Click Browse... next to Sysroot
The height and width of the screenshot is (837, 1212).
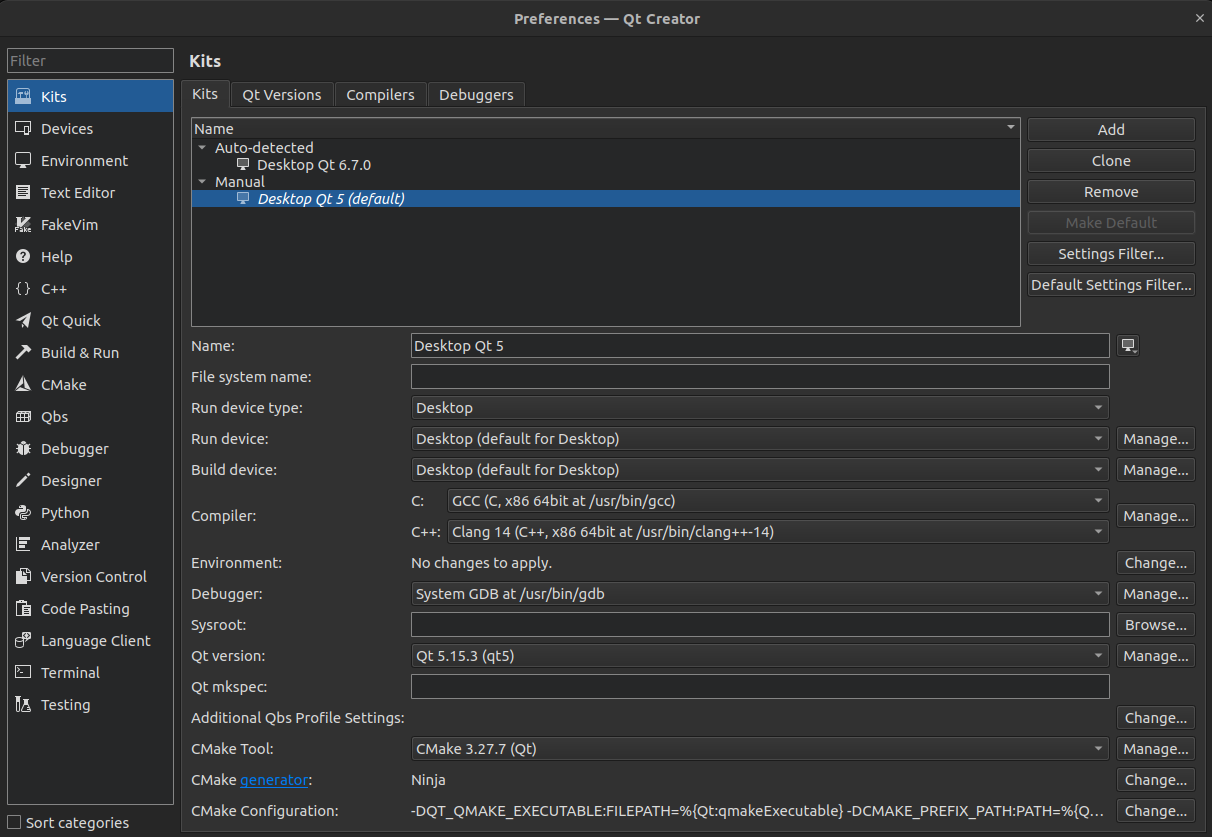click(1155, 625)
